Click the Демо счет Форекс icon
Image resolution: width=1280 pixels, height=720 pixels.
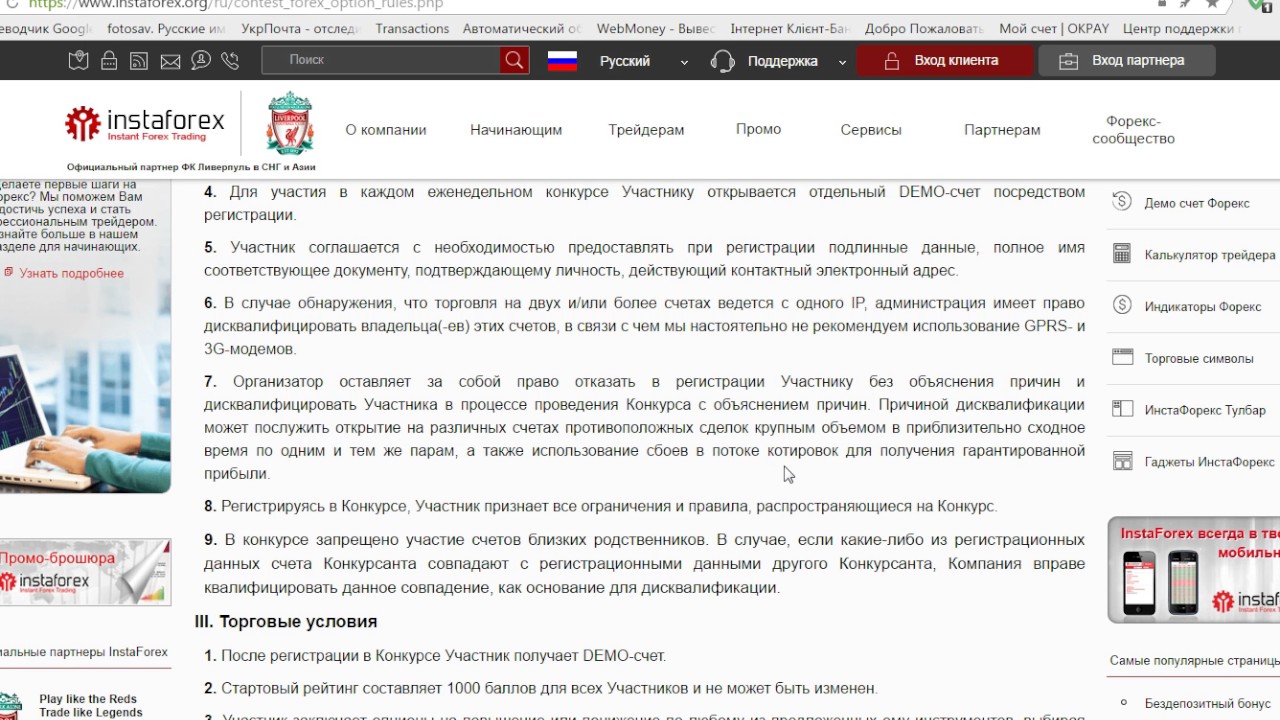(1122, 202)
